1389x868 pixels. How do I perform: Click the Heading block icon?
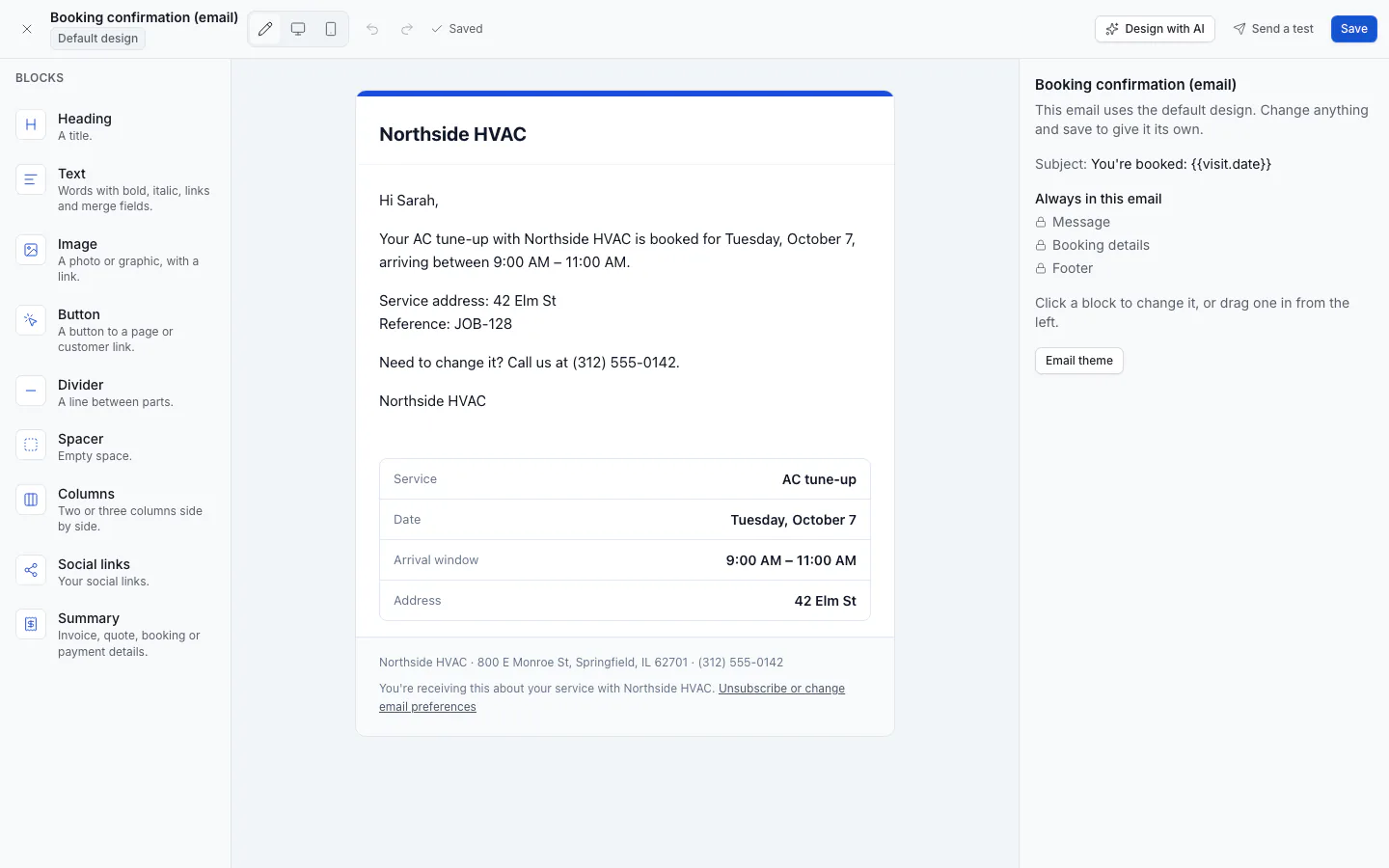click(31, 124)
